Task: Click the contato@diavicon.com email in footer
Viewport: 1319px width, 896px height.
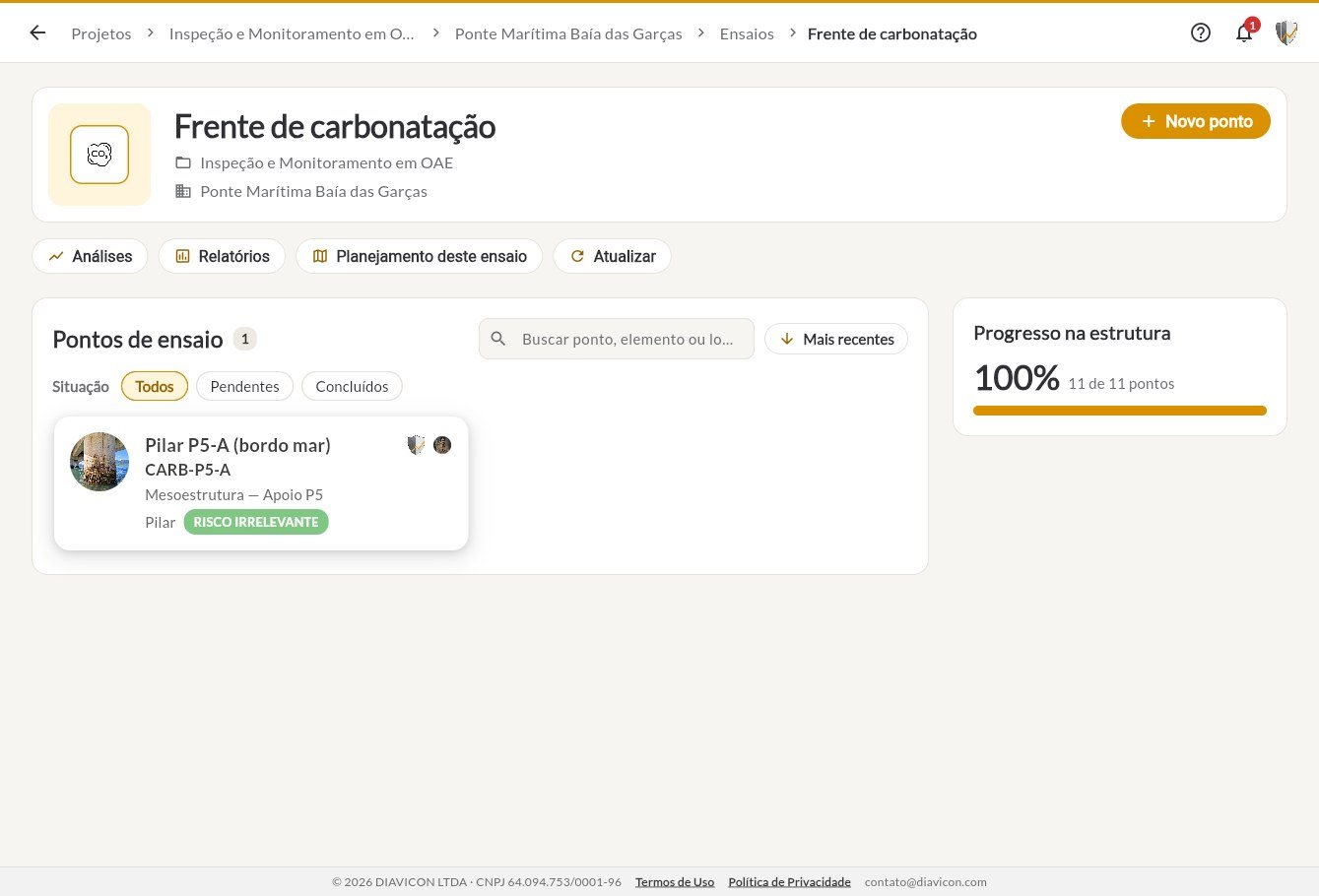Action: 926,882
